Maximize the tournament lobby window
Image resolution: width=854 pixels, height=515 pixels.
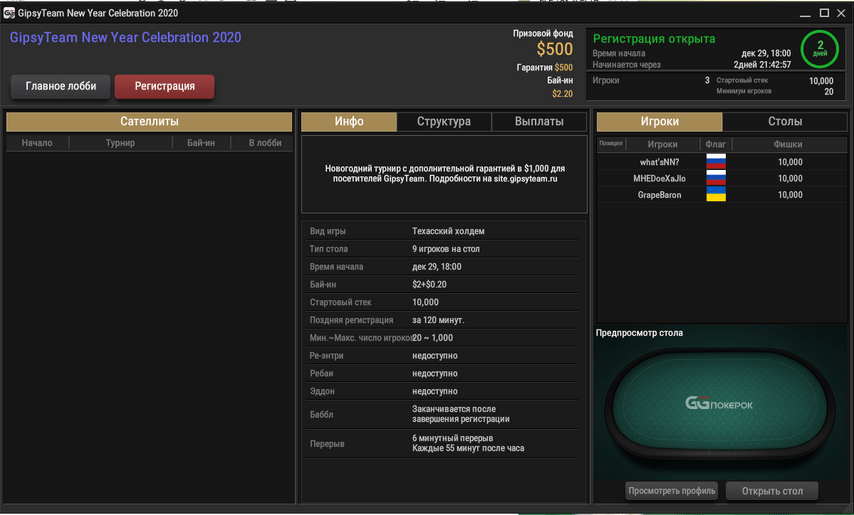824,13
